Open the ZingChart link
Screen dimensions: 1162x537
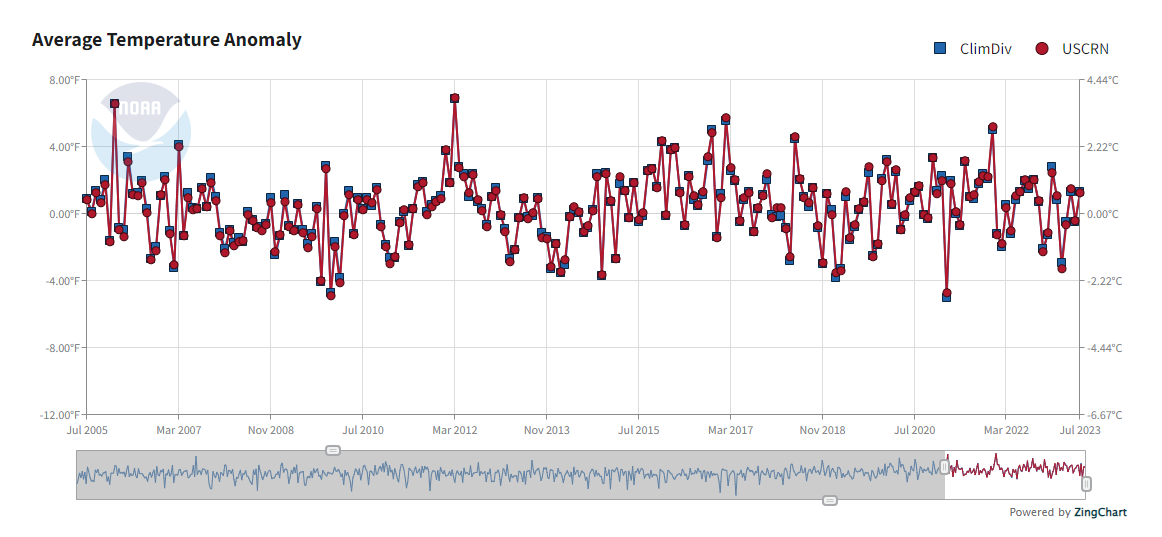tap(1100, 512)
